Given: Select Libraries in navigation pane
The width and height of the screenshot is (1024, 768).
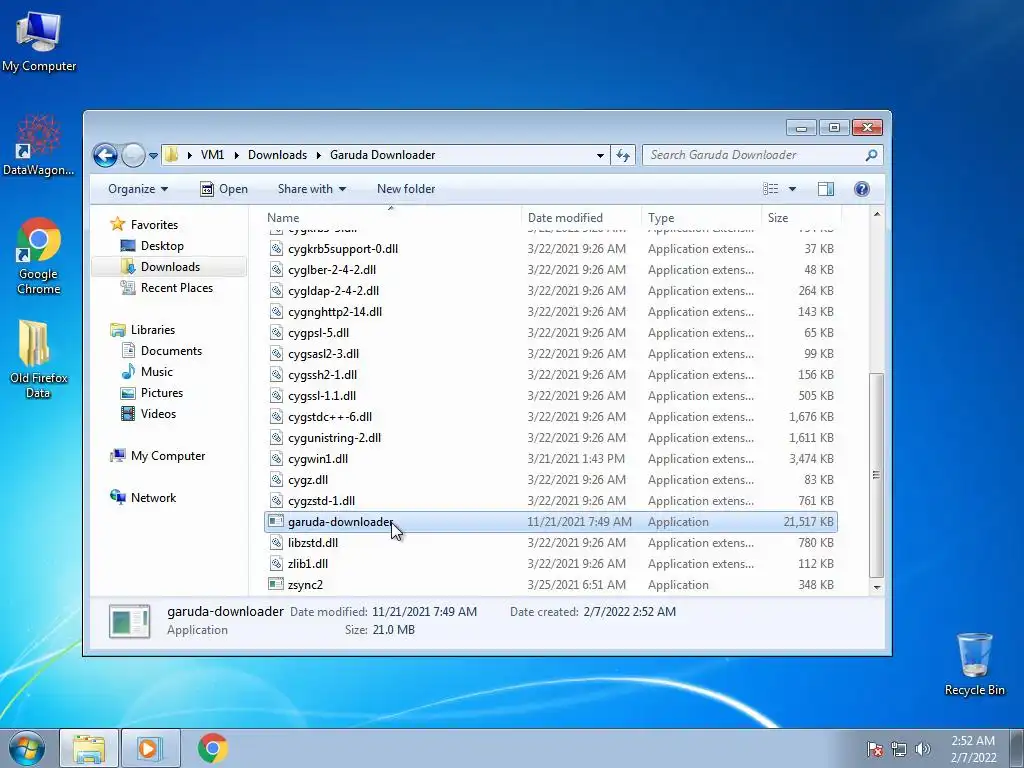Looking at the screenshot, I should pyautogui.click(x=152, y=330).
